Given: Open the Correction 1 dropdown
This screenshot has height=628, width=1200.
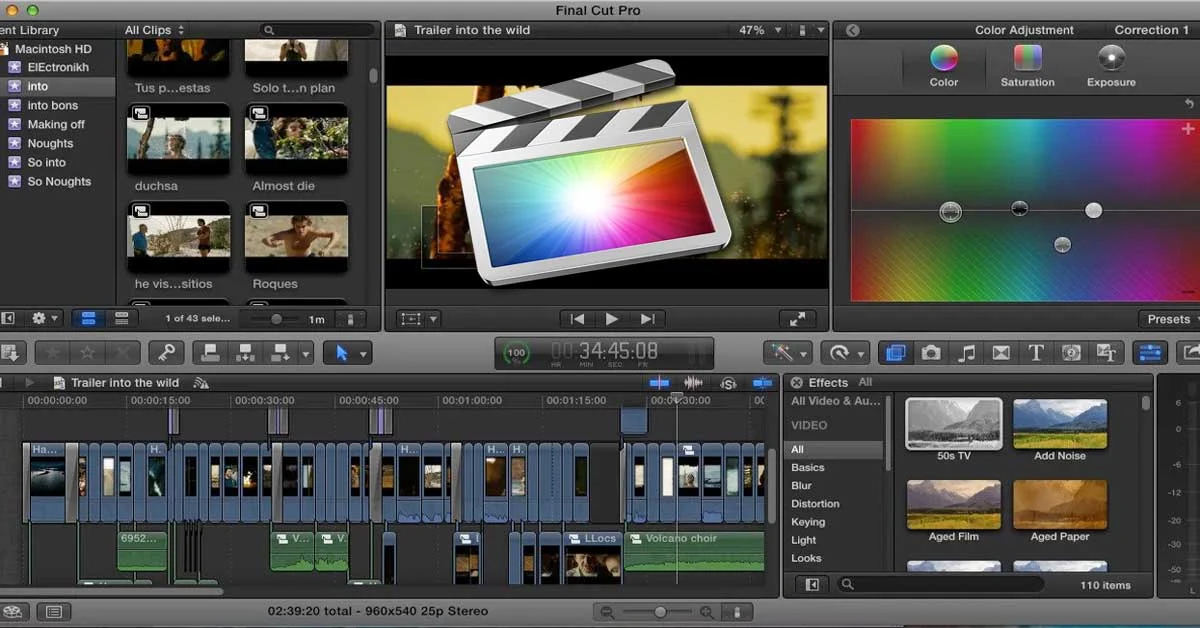Looking at the screenshot, I should point(1152,30).
